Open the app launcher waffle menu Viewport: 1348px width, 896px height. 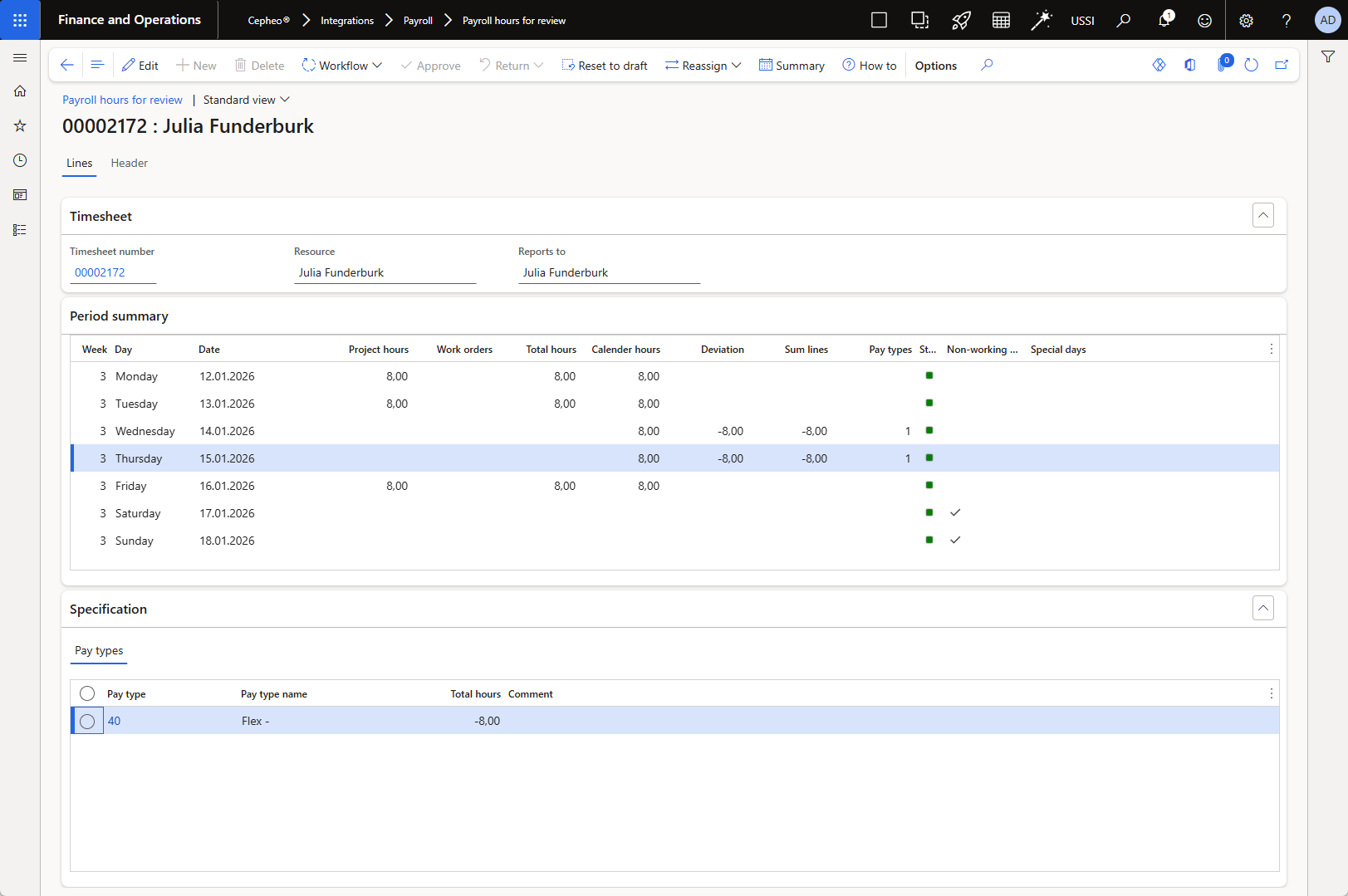point(20,20)
